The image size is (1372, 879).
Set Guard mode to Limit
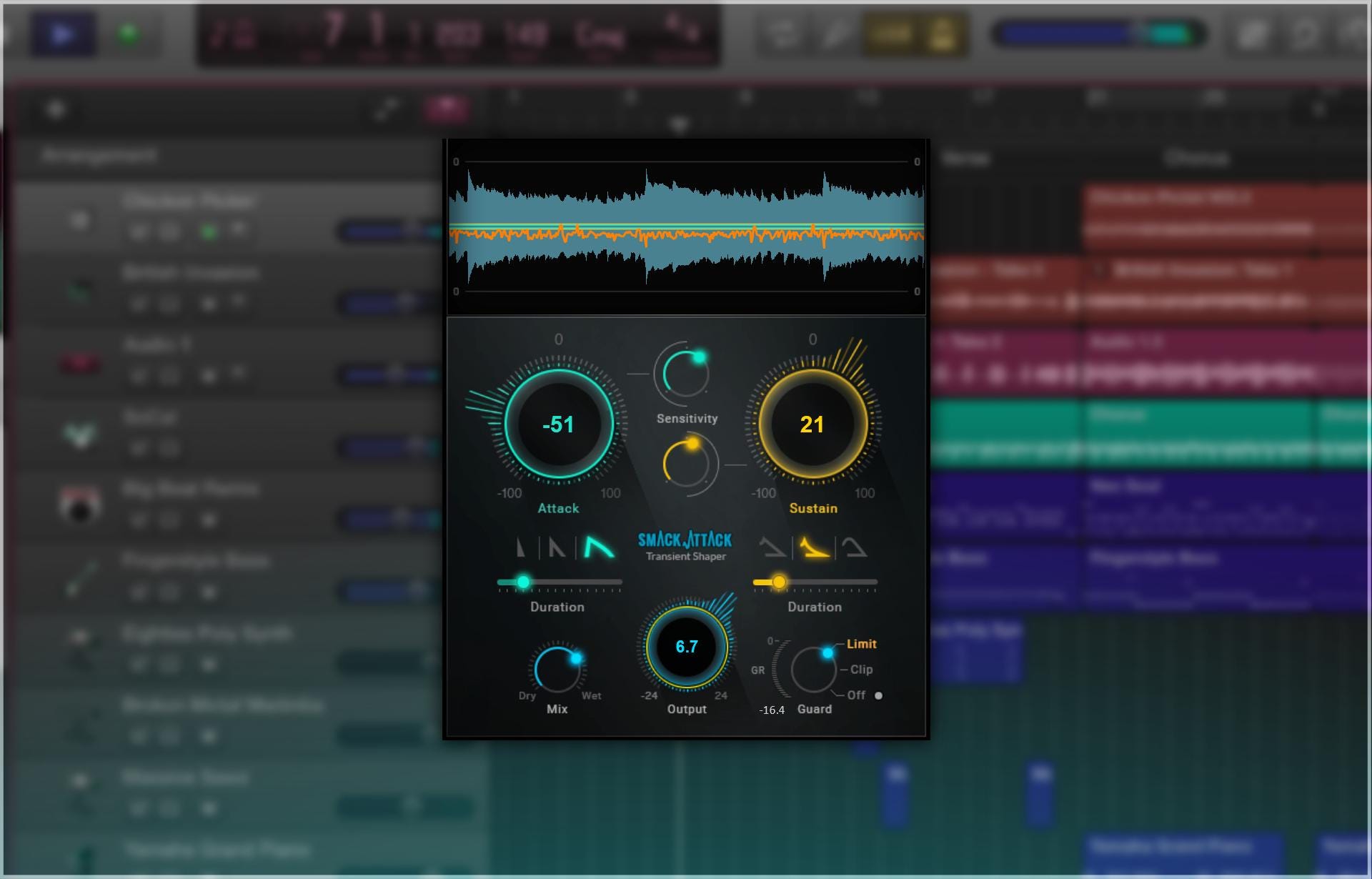[861, 644]
